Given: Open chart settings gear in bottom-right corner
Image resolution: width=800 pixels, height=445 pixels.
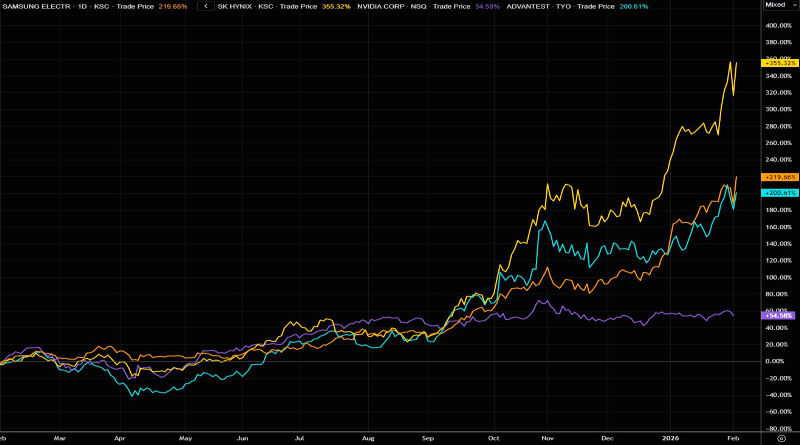Looking at the screenshot, I should point(782,438).
